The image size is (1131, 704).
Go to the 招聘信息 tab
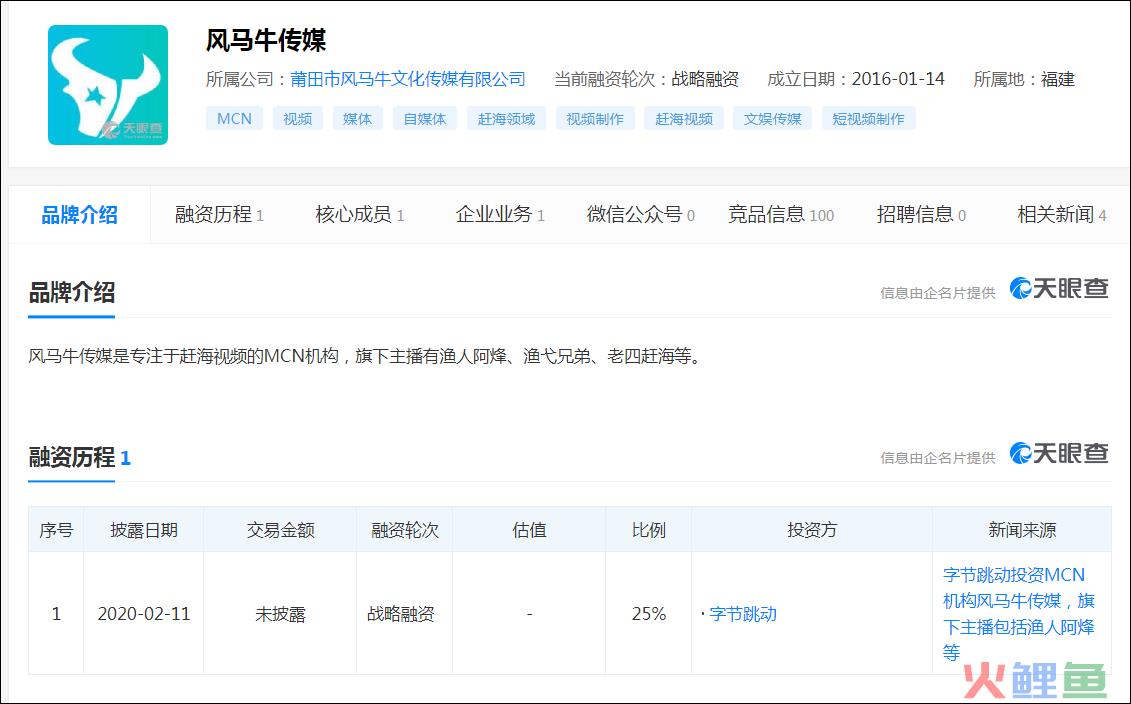(x=921, y=214)
